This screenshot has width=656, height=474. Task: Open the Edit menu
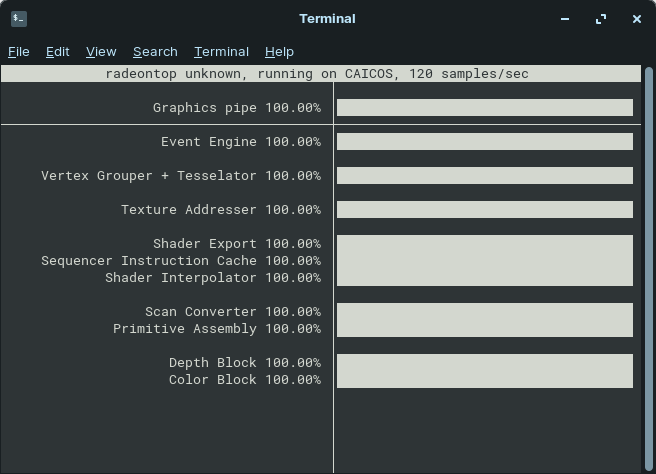[x=58, y=52]
